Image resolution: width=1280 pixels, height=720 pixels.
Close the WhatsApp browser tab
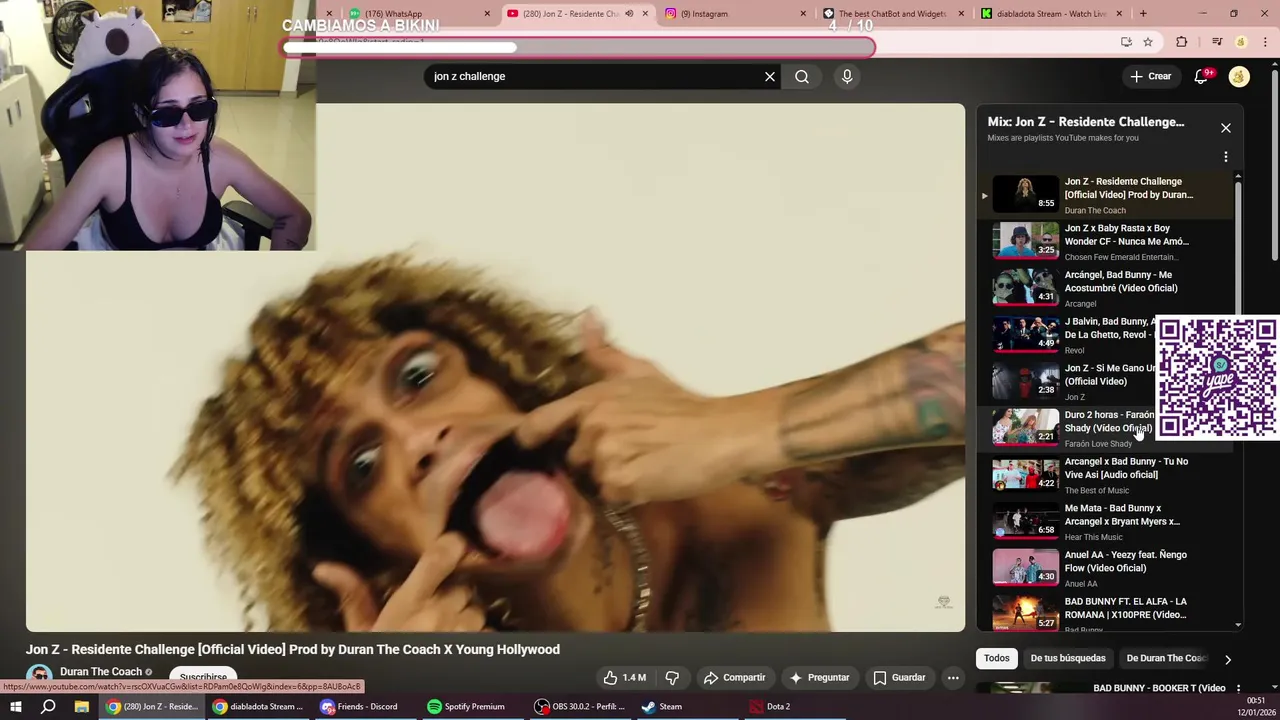coord(487,14)
